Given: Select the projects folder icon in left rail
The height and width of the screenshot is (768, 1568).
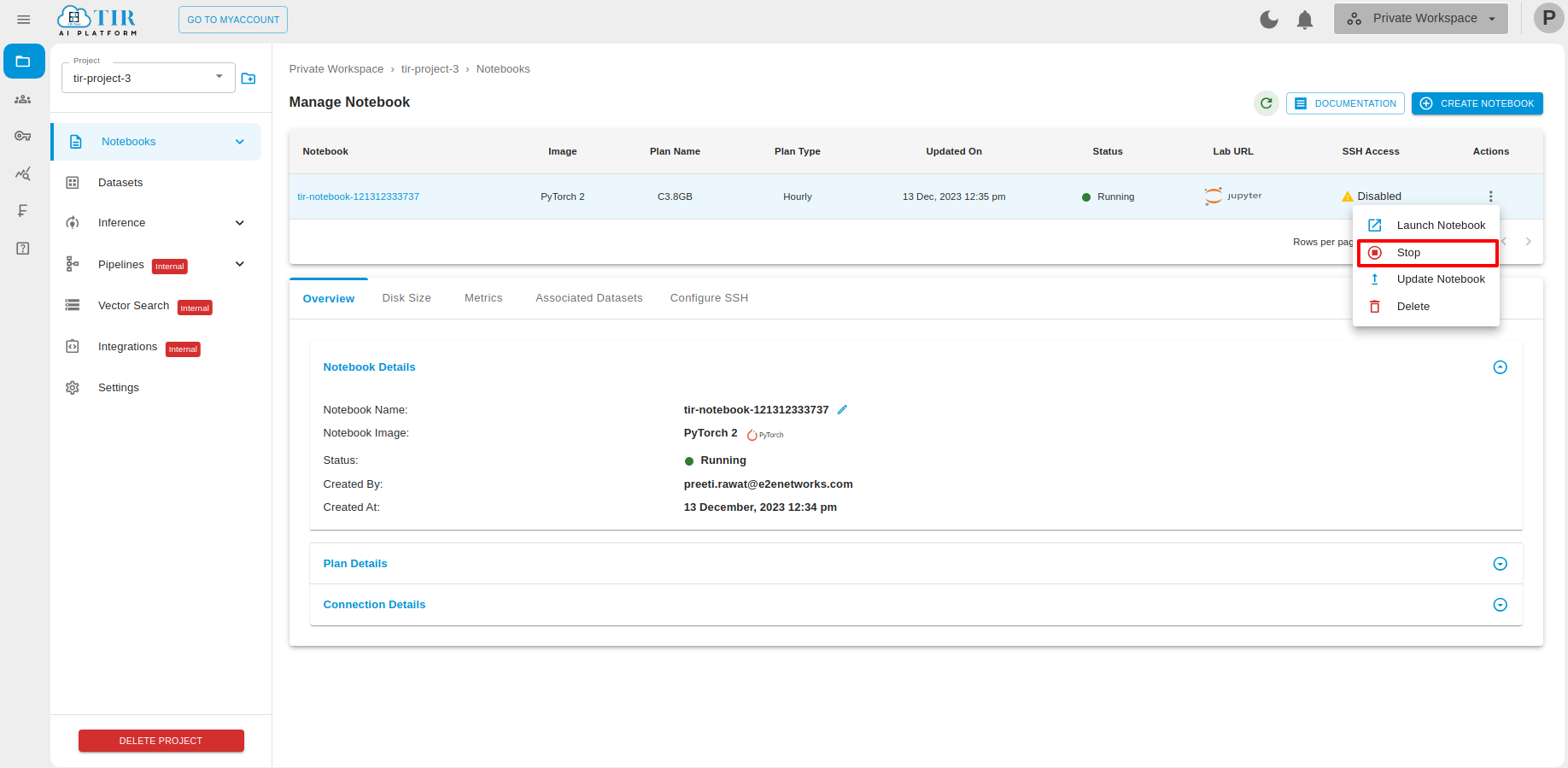Looking at the screenshot, I should [24, 62].
